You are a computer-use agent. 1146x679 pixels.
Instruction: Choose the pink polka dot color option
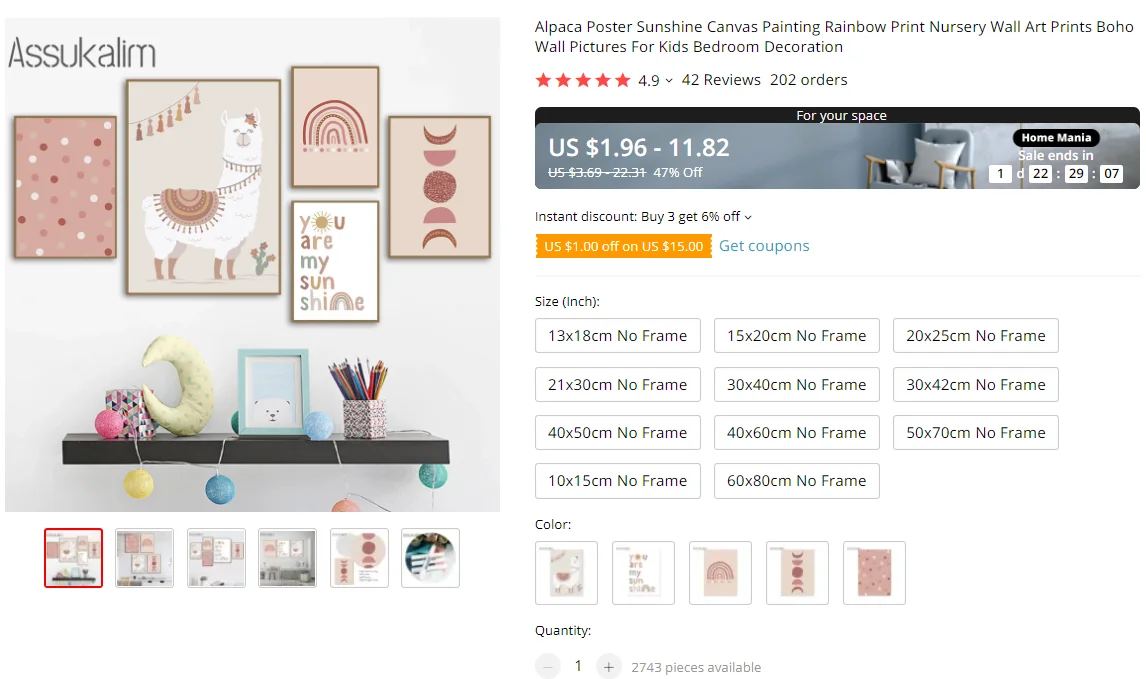[x=874, y=573]
